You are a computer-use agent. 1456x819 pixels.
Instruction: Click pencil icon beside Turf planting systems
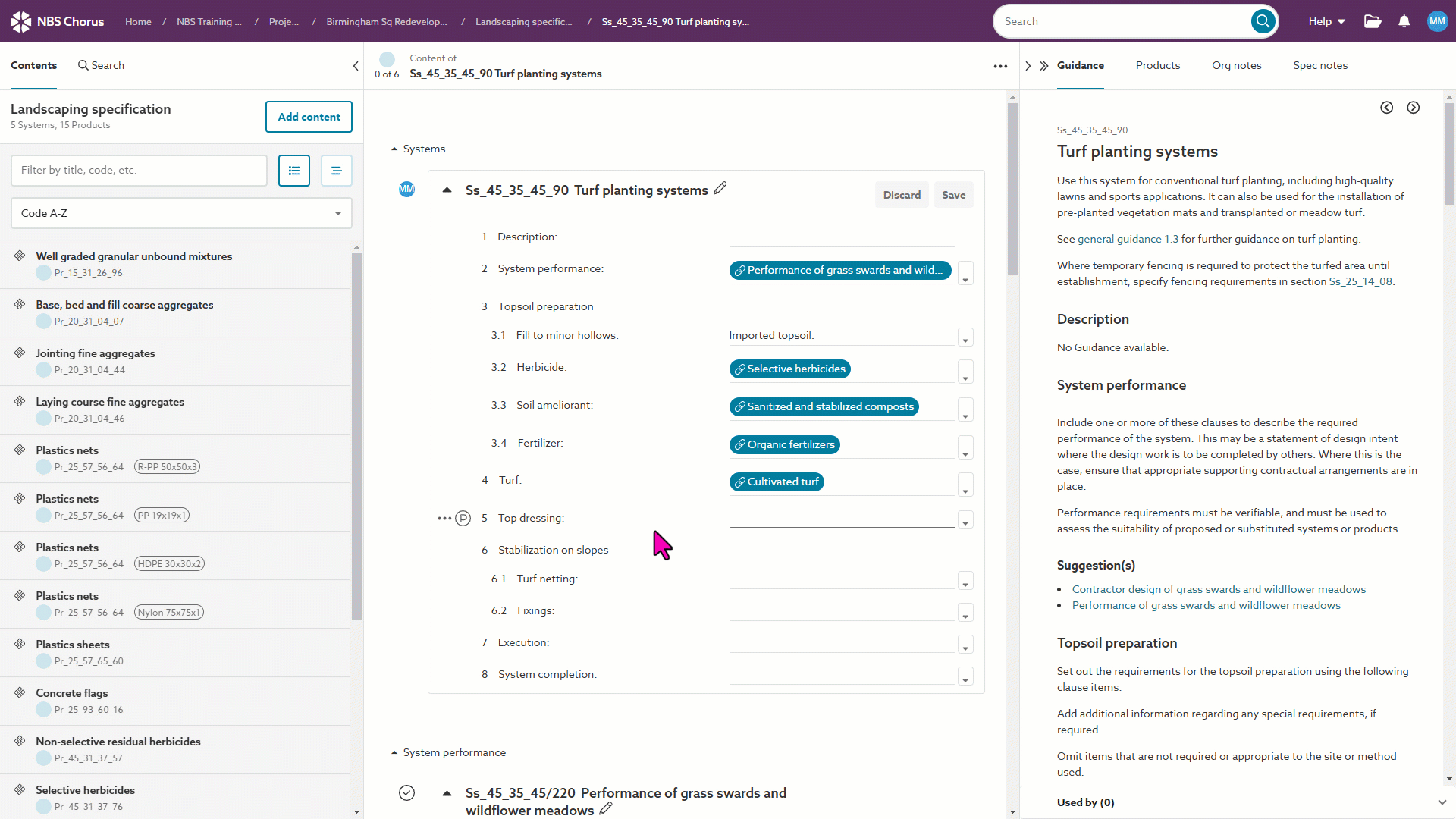[x=720, y=188]
